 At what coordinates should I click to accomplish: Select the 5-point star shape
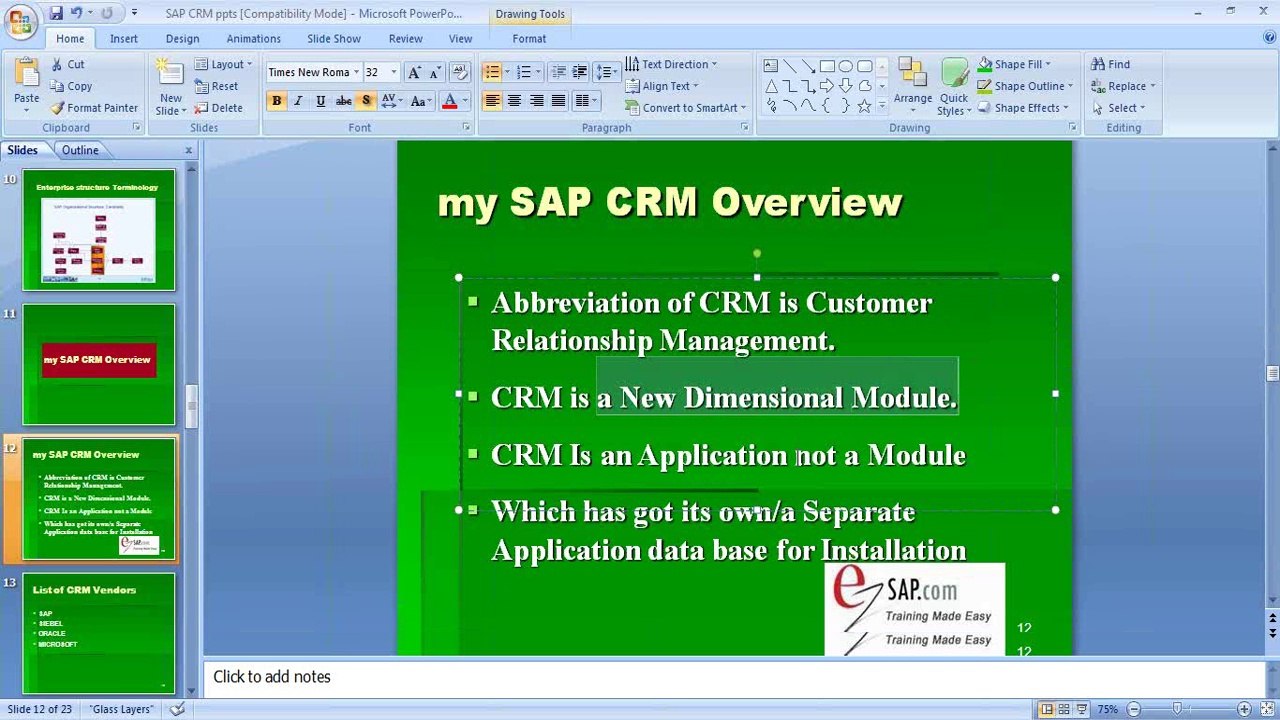pyautogui.click(x=865, y=105)
